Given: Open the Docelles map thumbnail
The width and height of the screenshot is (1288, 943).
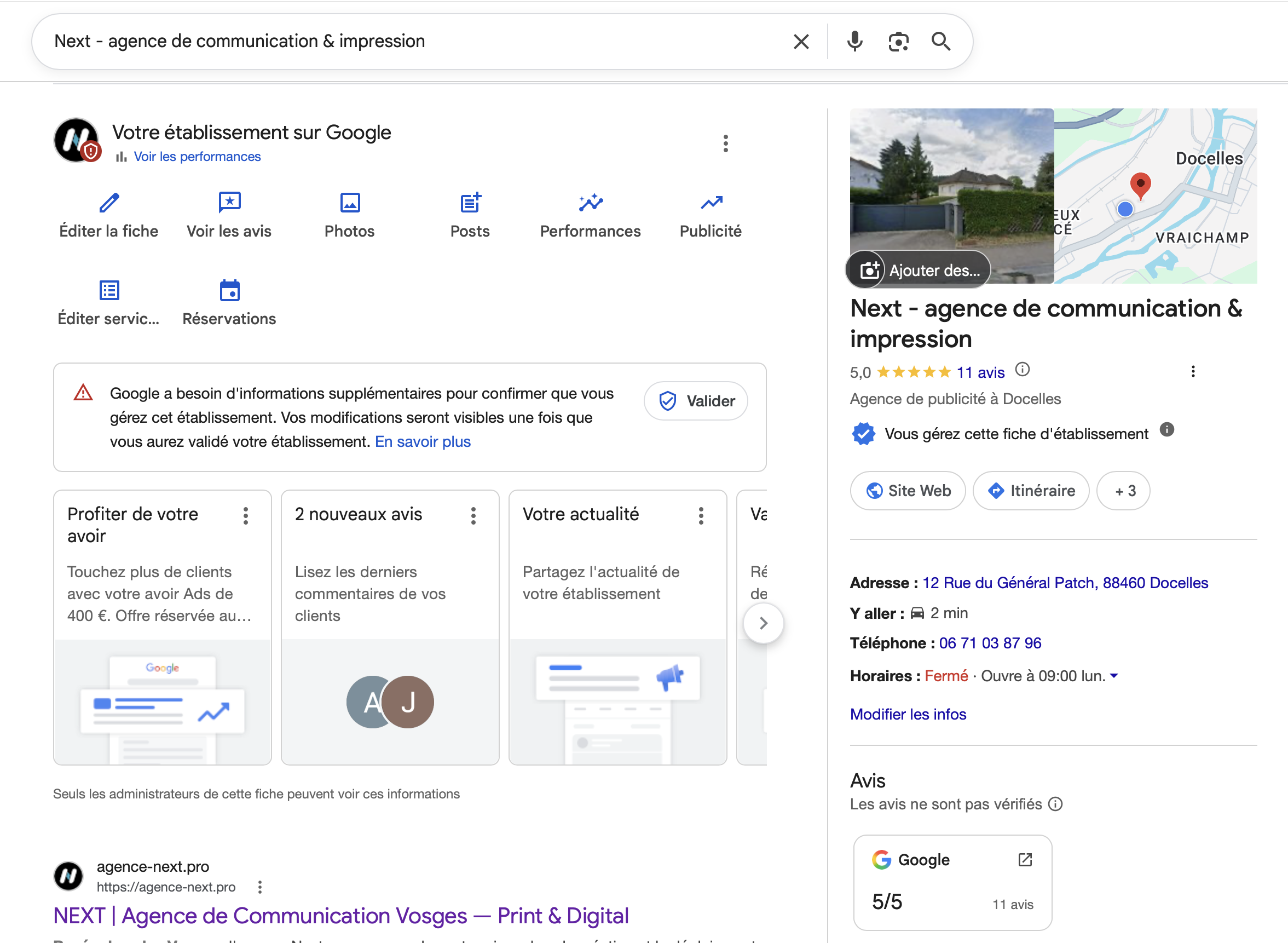Looking at the screenshot, I should pyautogui.click(x=1155, y=195).
